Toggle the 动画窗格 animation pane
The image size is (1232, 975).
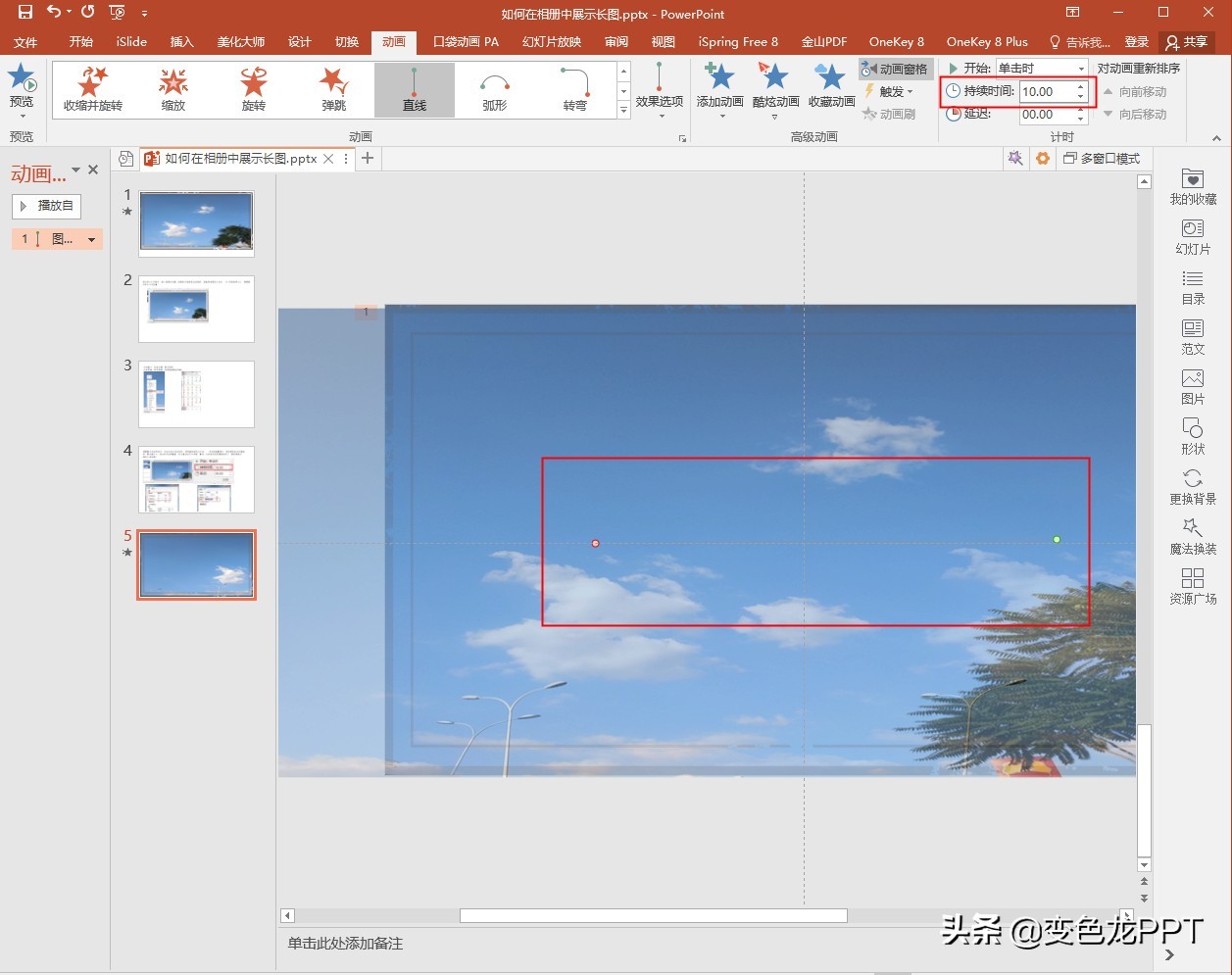pyautogui.click(x=894, y=69)
